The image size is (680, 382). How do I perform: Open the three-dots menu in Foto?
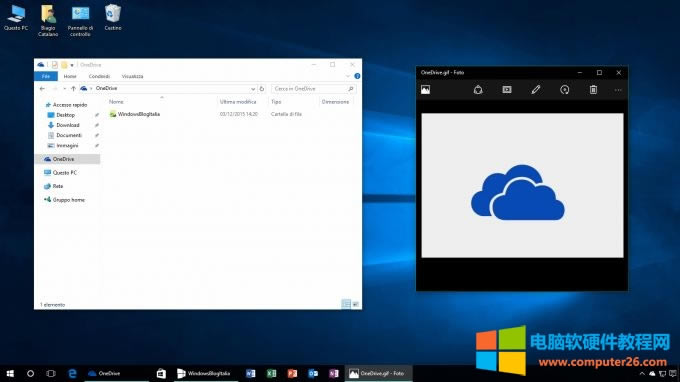click(x=618, y=90)
